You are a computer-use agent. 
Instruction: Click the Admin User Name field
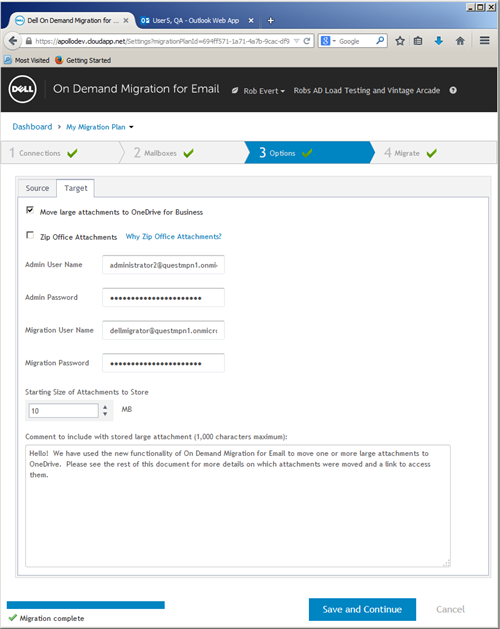(x=163, y=265)
